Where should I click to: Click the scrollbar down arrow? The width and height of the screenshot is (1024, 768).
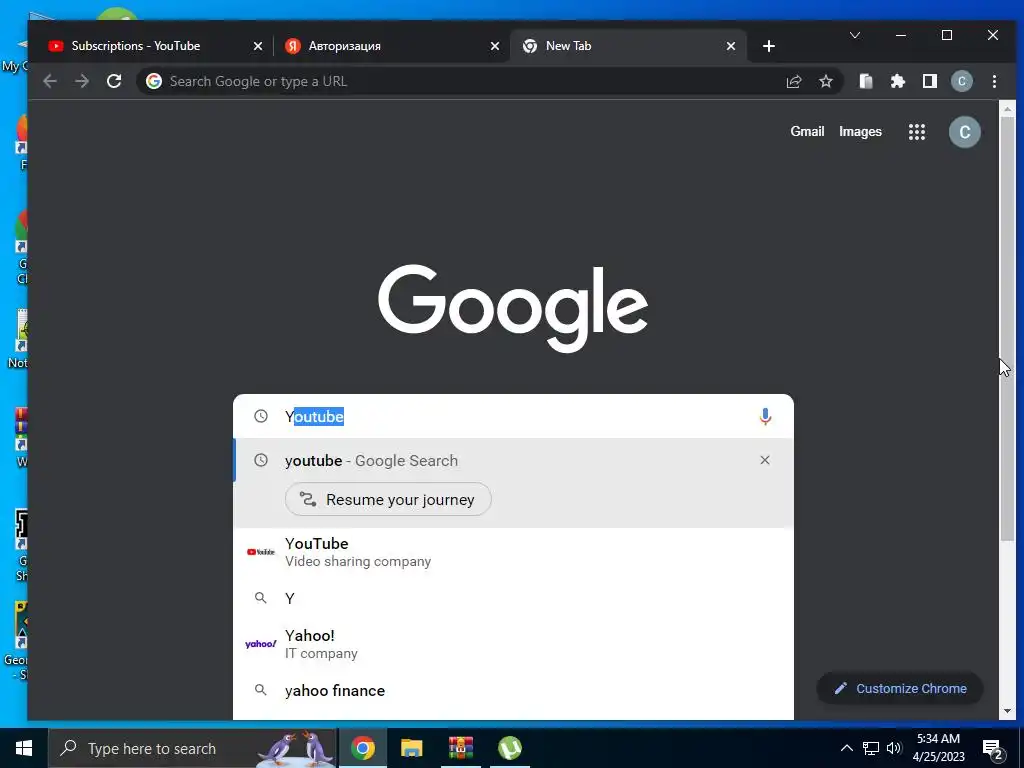[1007, 711]
